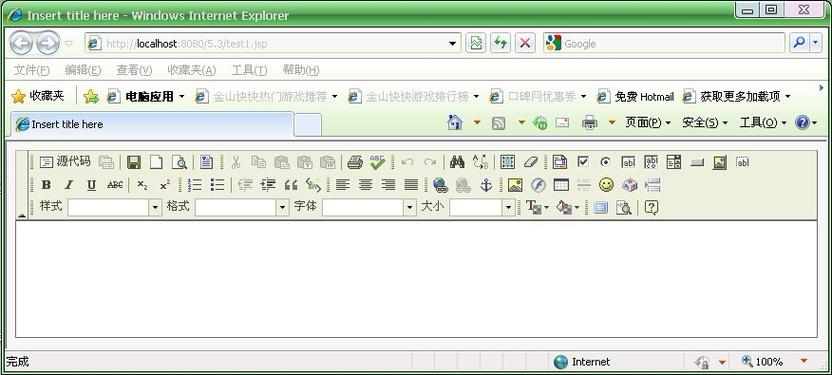Image resolution: width=832 pixels, height=375 pixels.
Task: Open the 字体 (Font) dropdown
Action: (369, 207)
